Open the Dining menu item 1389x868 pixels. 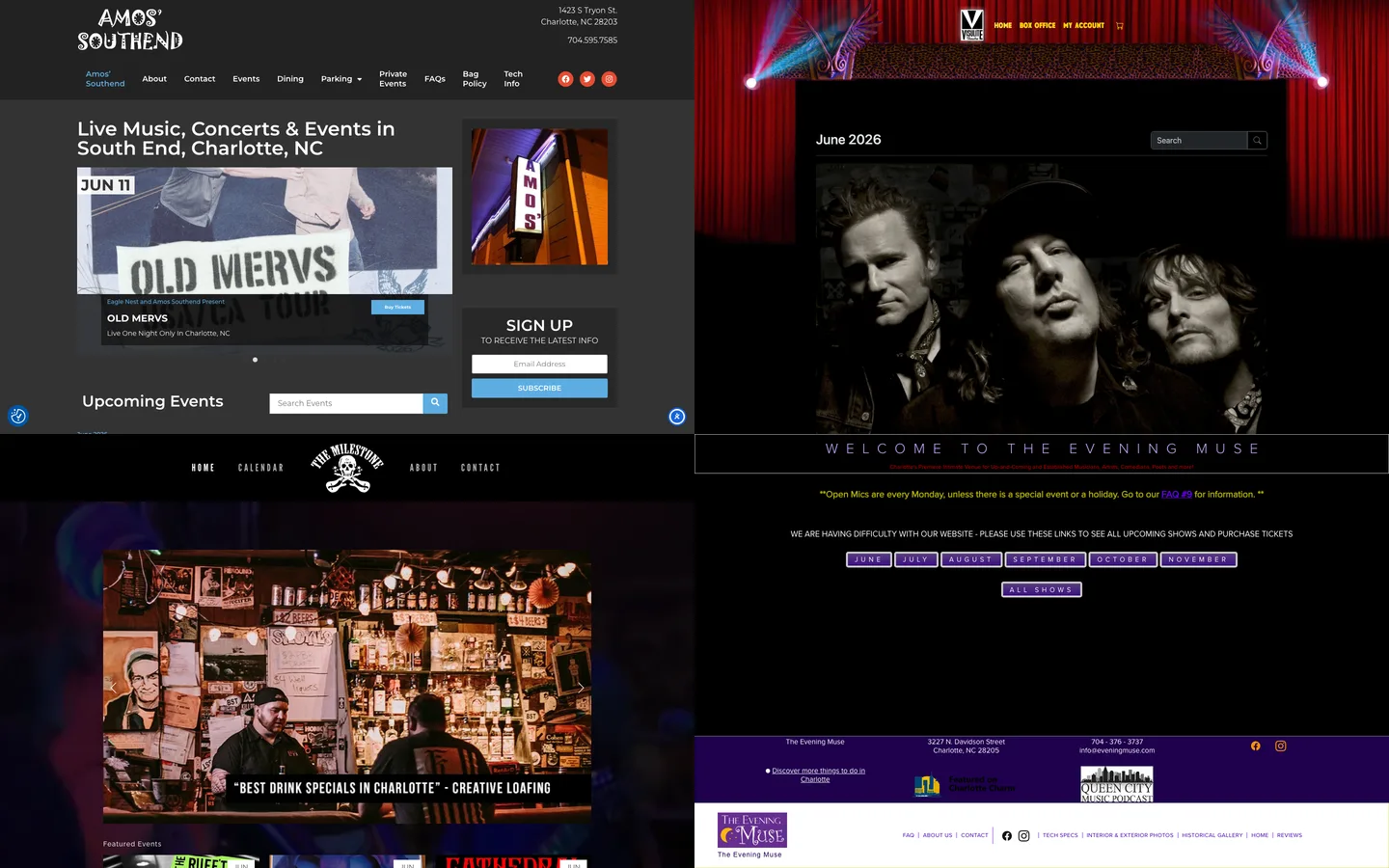pos(290,79)
